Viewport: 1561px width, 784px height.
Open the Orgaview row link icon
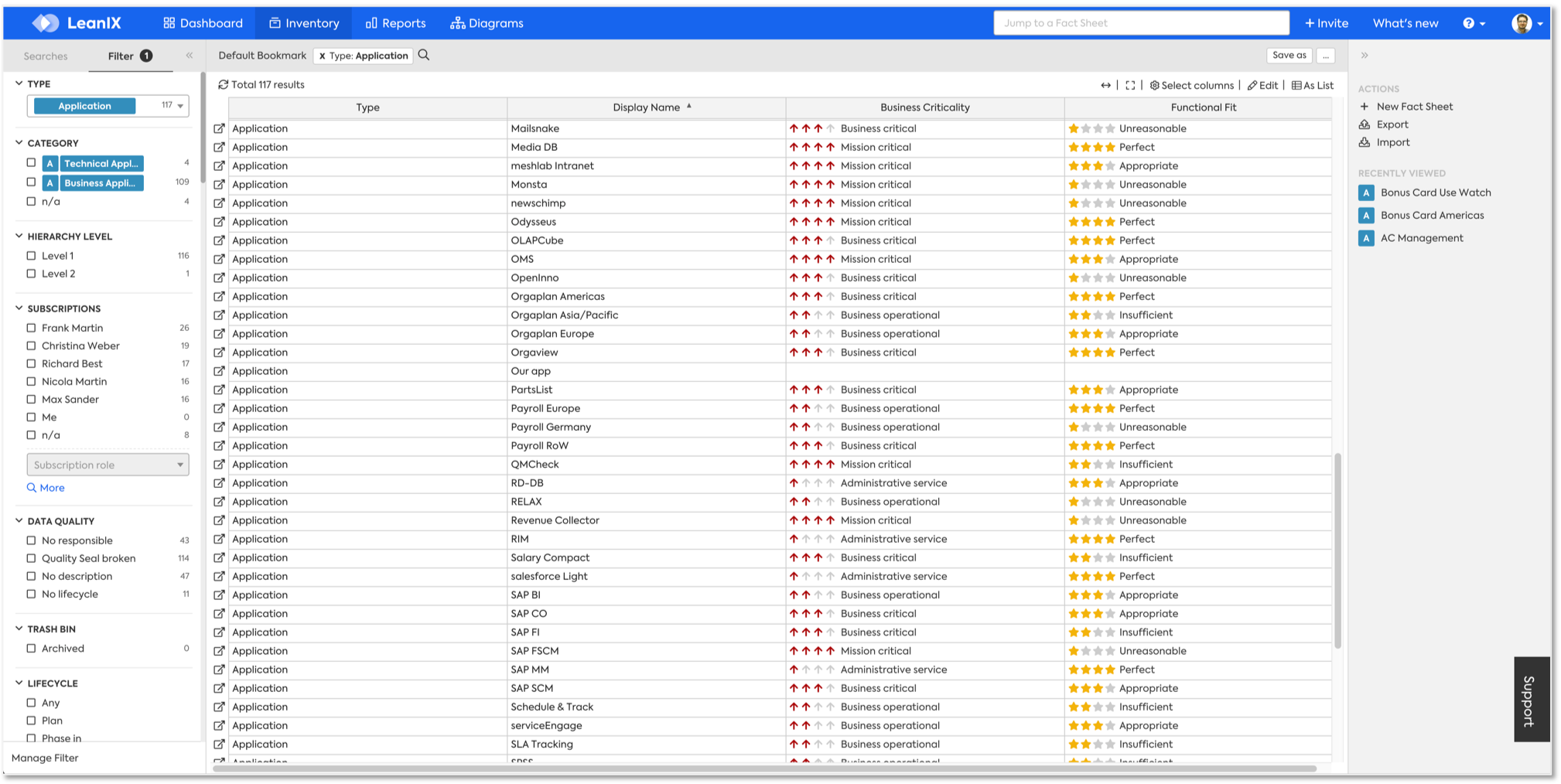pyautogui.click(x=219, y=353)
